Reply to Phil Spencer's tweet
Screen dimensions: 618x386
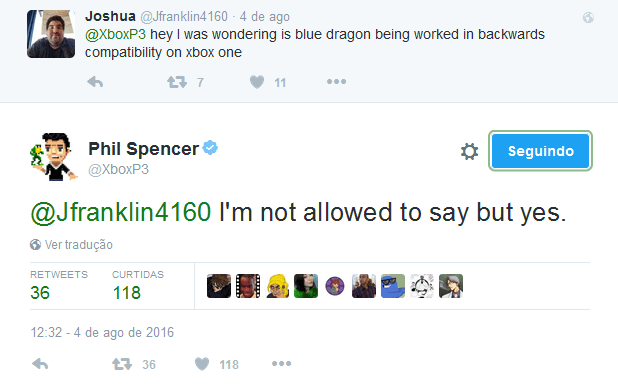click(40, 364)
